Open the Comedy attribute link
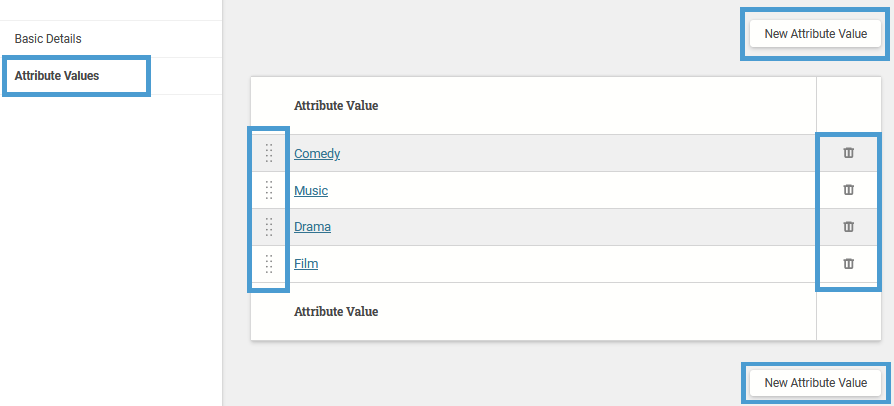Screen dimensions: 894x406 pyautogui.click(x=317, y=153)
